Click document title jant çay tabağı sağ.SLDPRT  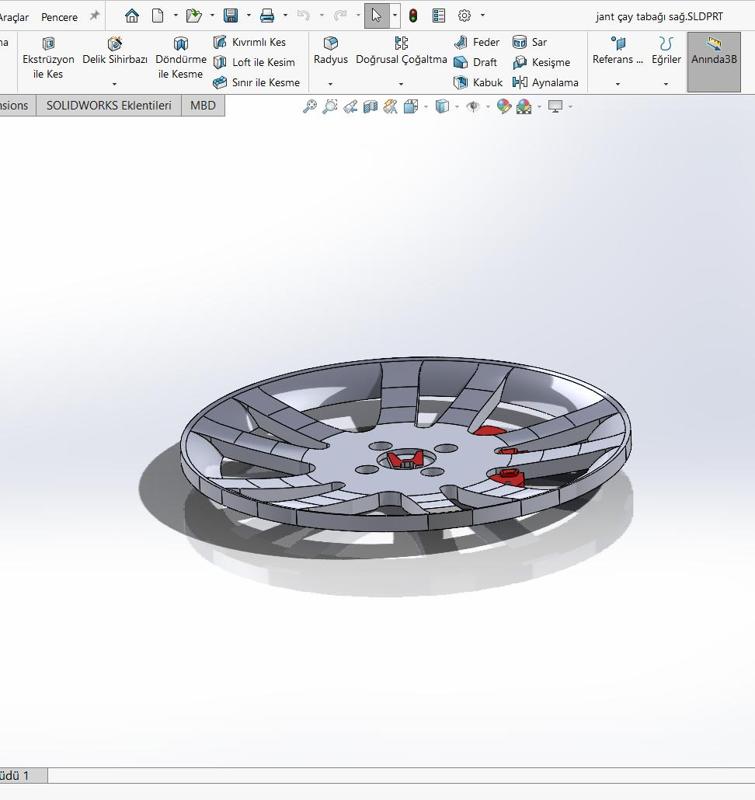point(659,16)
